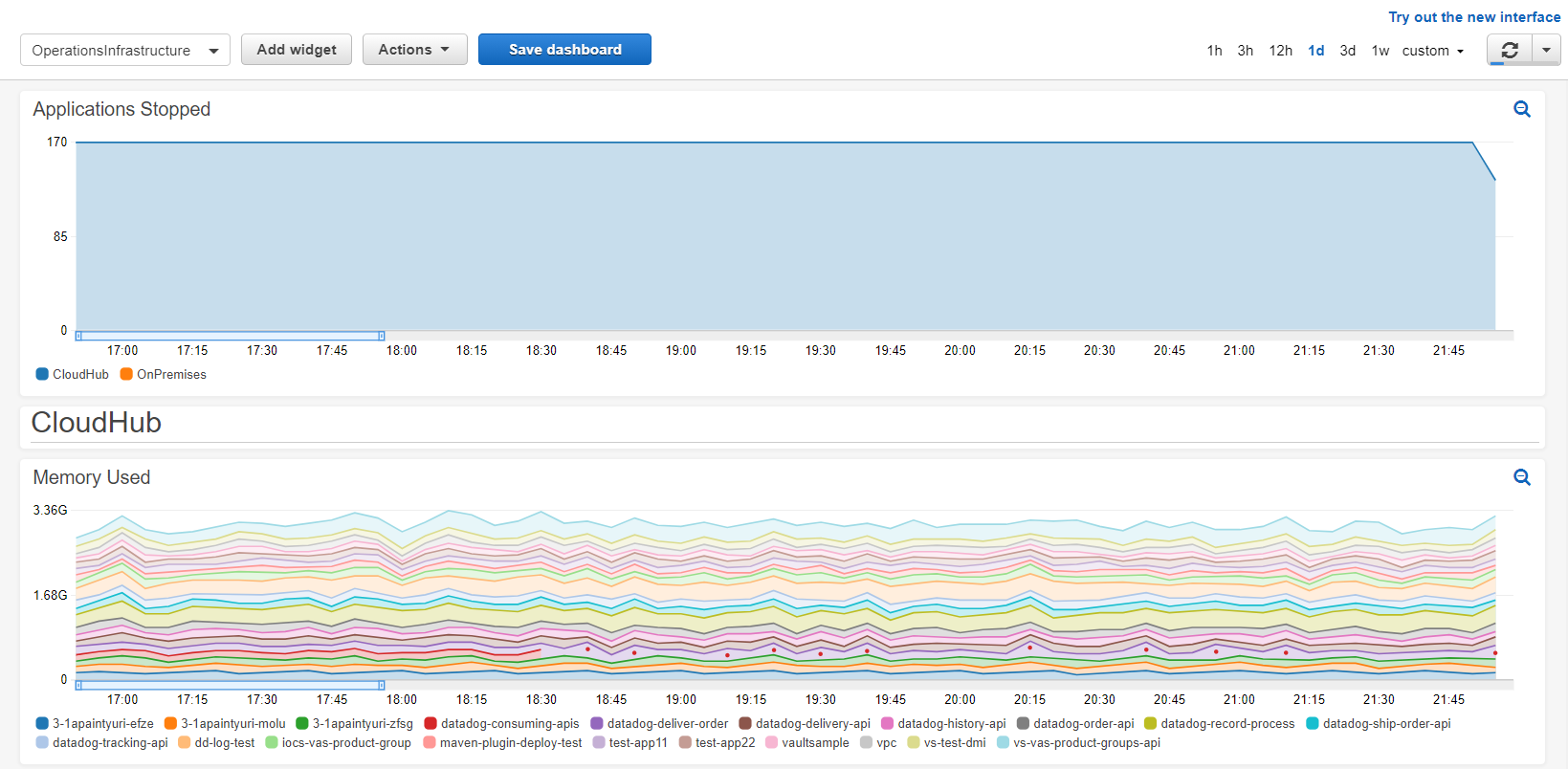Viewport: 1568px width, 769px height.
Task: Zoom into Memory Used widget magnifier
Action: click(x=1522, y=477)
